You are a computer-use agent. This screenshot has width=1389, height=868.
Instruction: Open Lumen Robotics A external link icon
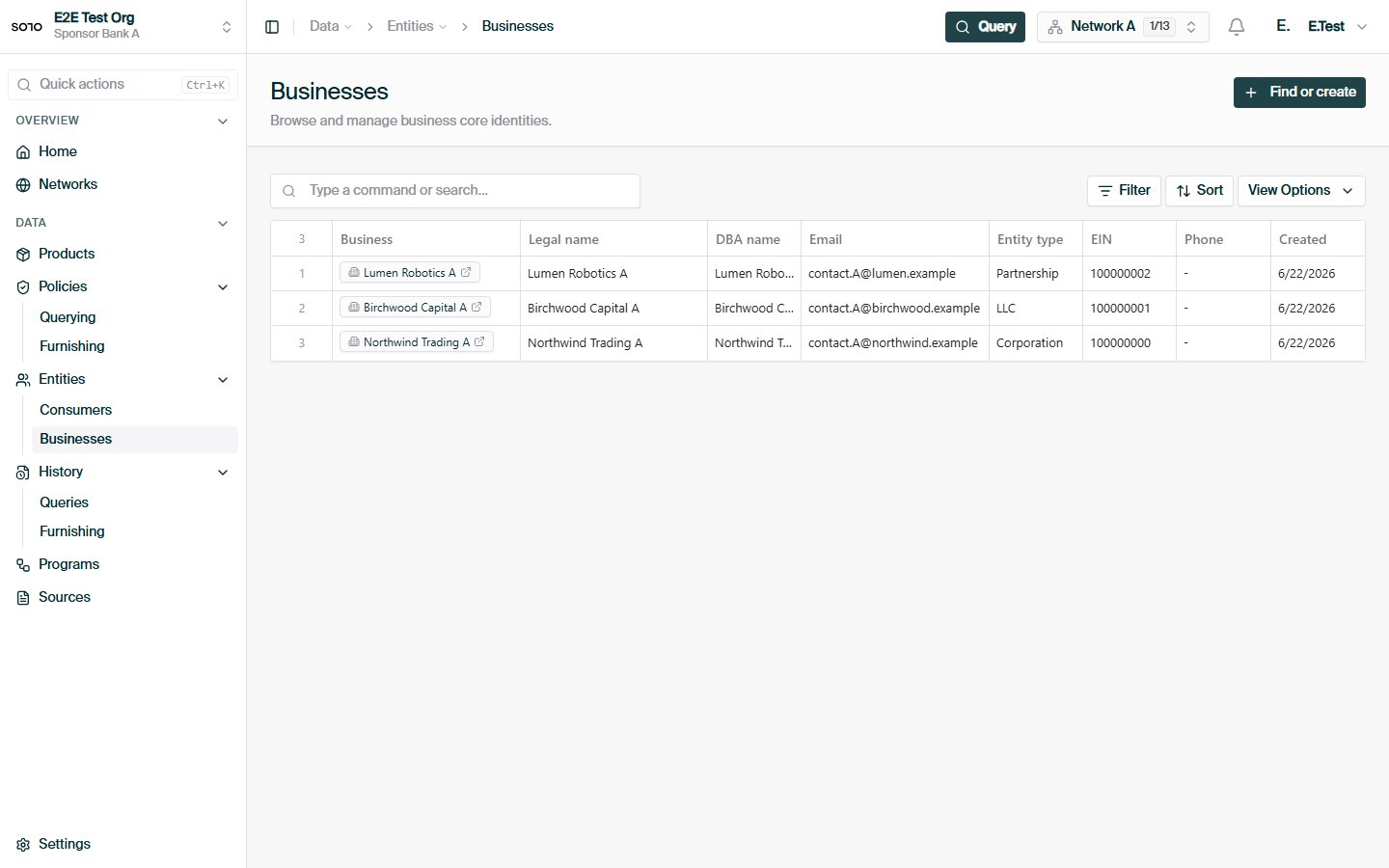(466, 273)
